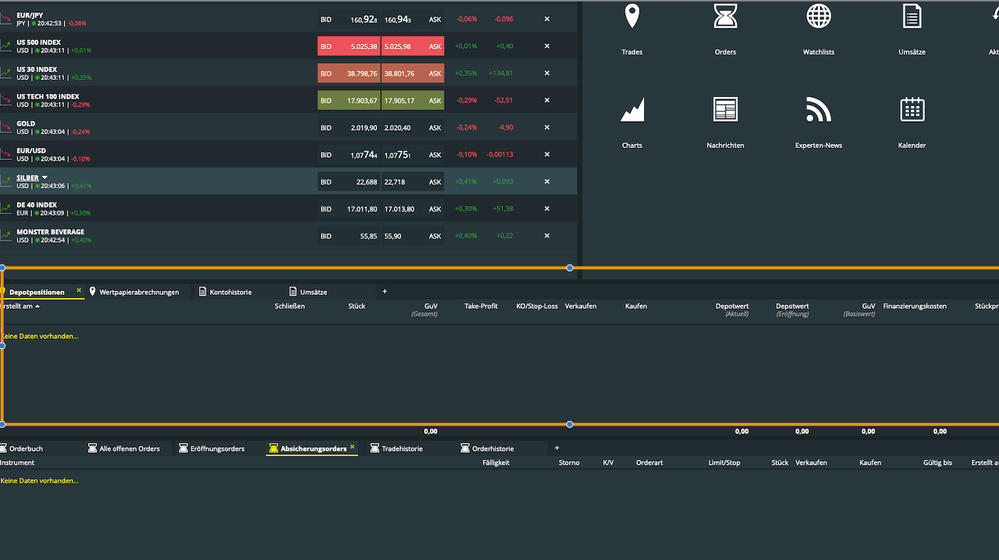The image size is (999, 560).
Task: Open the Watchlists globe icon
Action: pos(818,18)
